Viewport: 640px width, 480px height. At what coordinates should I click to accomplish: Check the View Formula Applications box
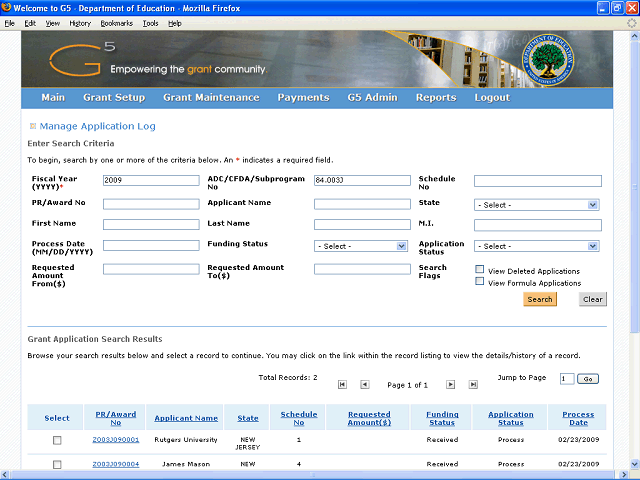[x=480, y=282]
